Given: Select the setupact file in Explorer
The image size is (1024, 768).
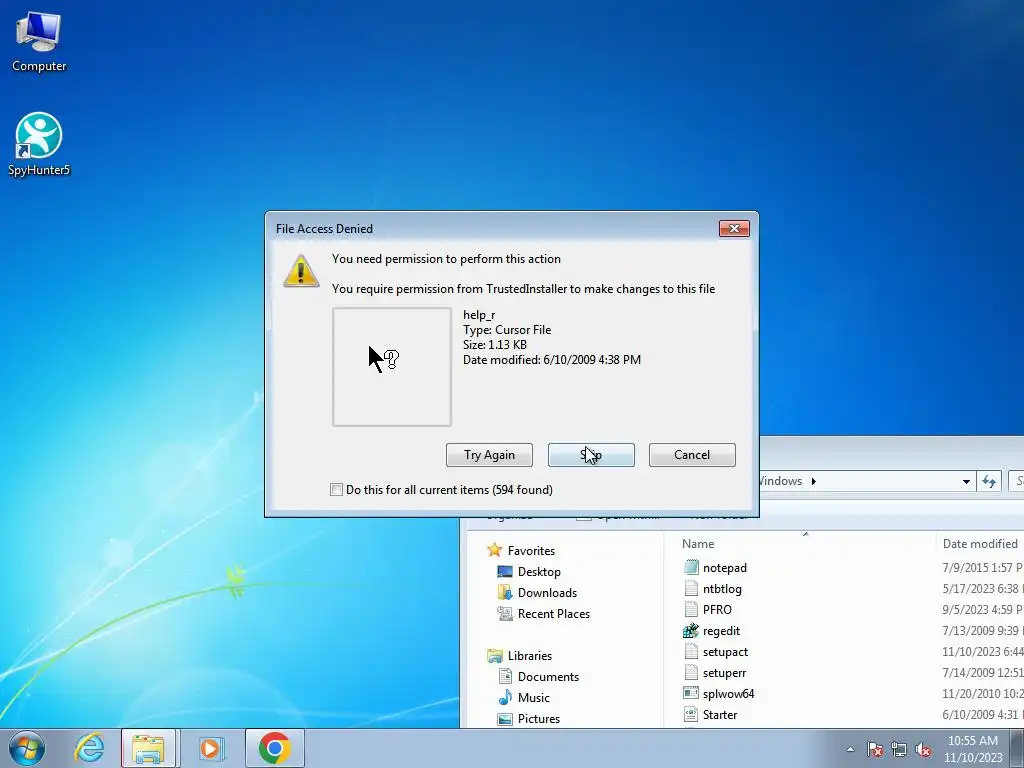Looking at the screenshot, I should [725, 652].
